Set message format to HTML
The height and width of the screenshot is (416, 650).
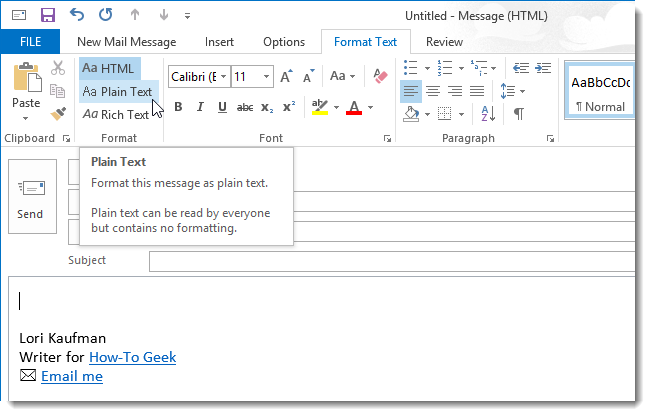pyautogui.click(x=109, y=68)
